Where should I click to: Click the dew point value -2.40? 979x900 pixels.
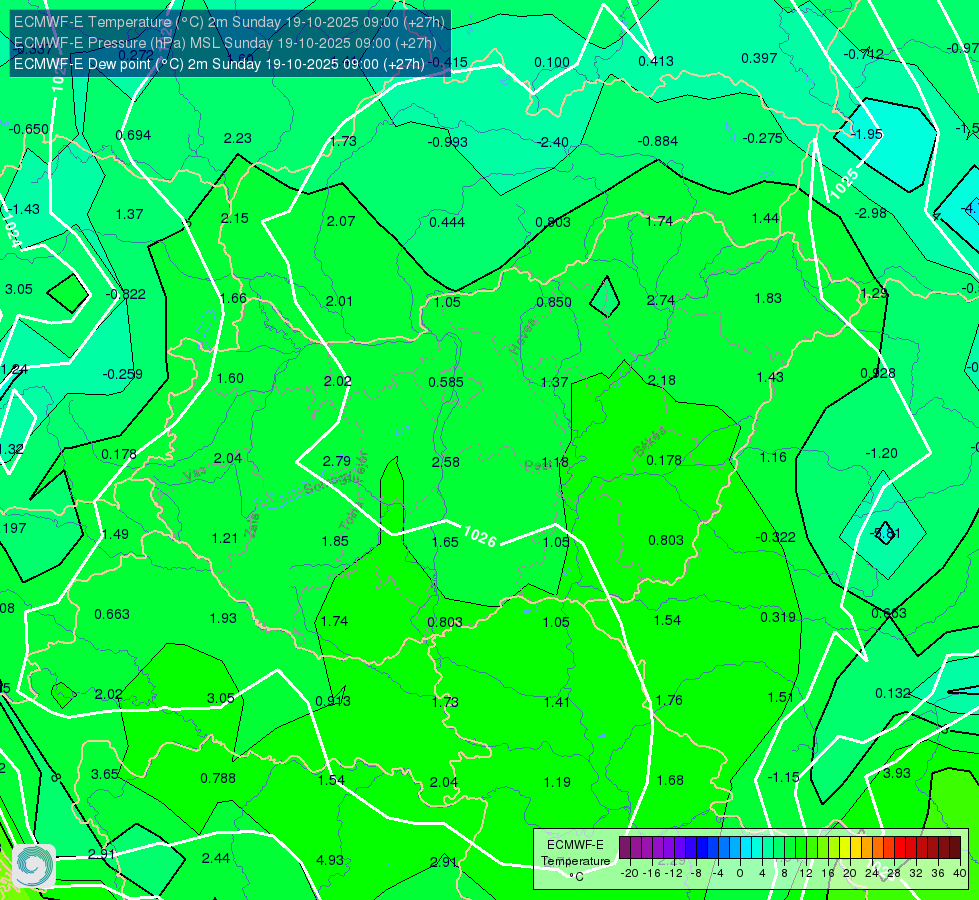point(553,142)
